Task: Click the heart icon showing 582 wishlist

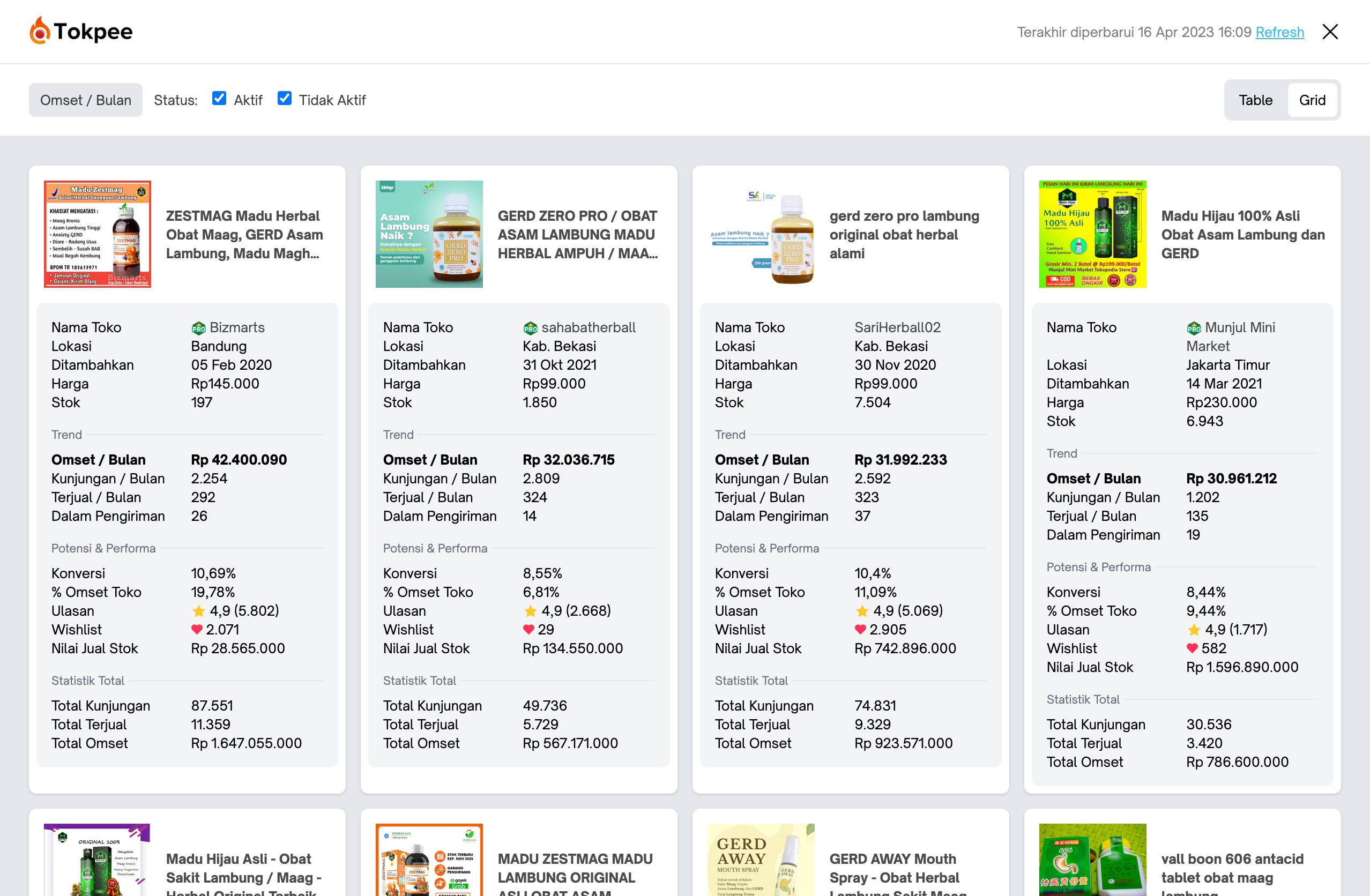Action: [1192, 648]
